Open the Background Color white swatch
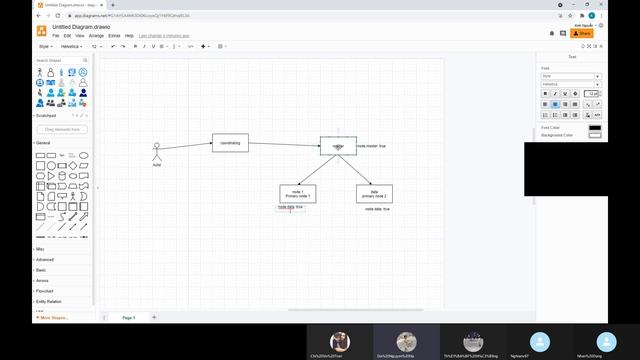 [x=595, y=136]
